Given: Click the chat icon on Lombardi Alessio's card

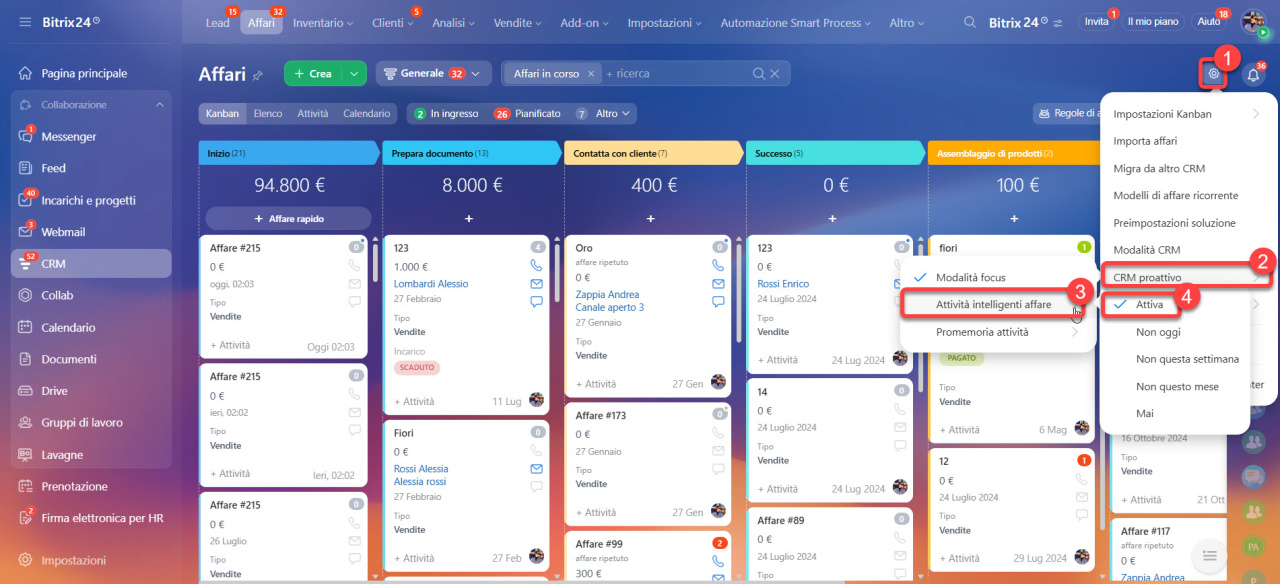Looking at the screenshot, I should coord(536,301).
